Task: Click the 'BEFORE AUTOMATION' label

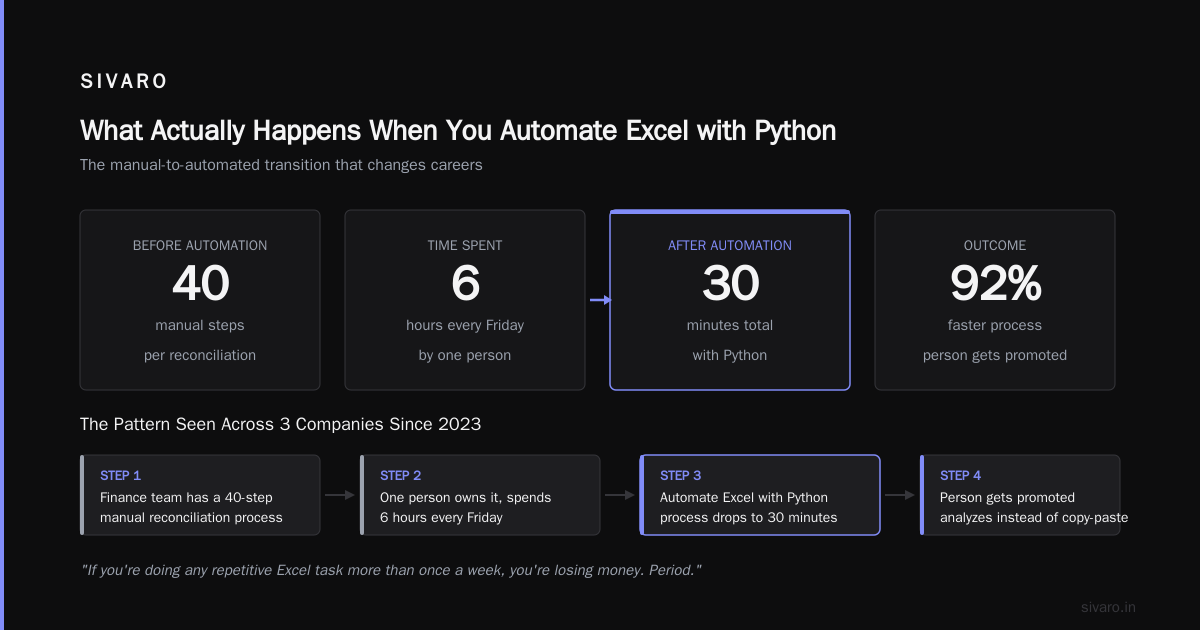Action: 200,245
